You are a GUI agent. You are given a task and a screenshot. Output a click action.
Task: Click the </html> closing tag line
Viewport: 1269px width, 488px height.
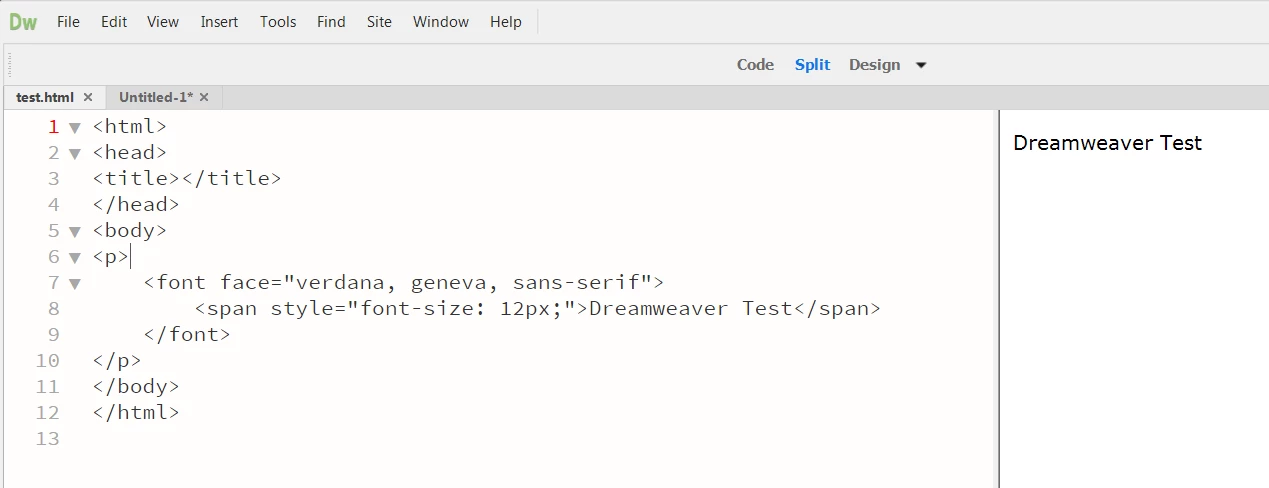pos(136,413)
